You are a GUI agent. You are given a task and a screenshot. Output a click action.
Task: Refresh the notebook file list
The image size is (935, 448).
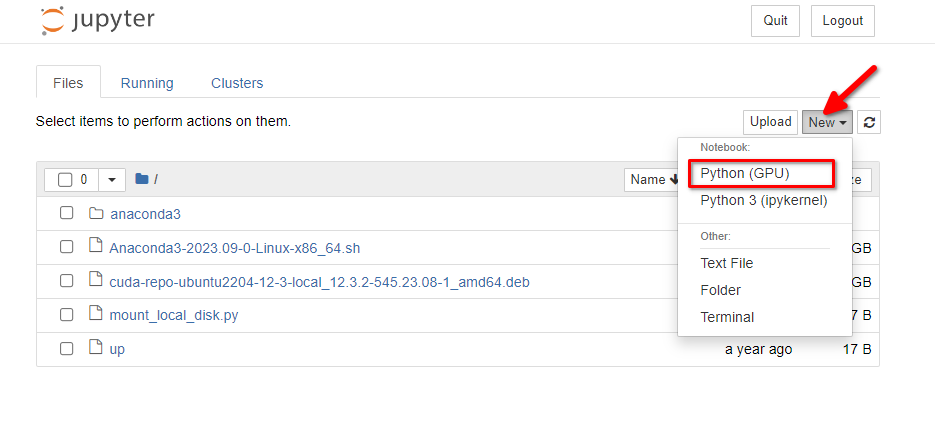869,122
